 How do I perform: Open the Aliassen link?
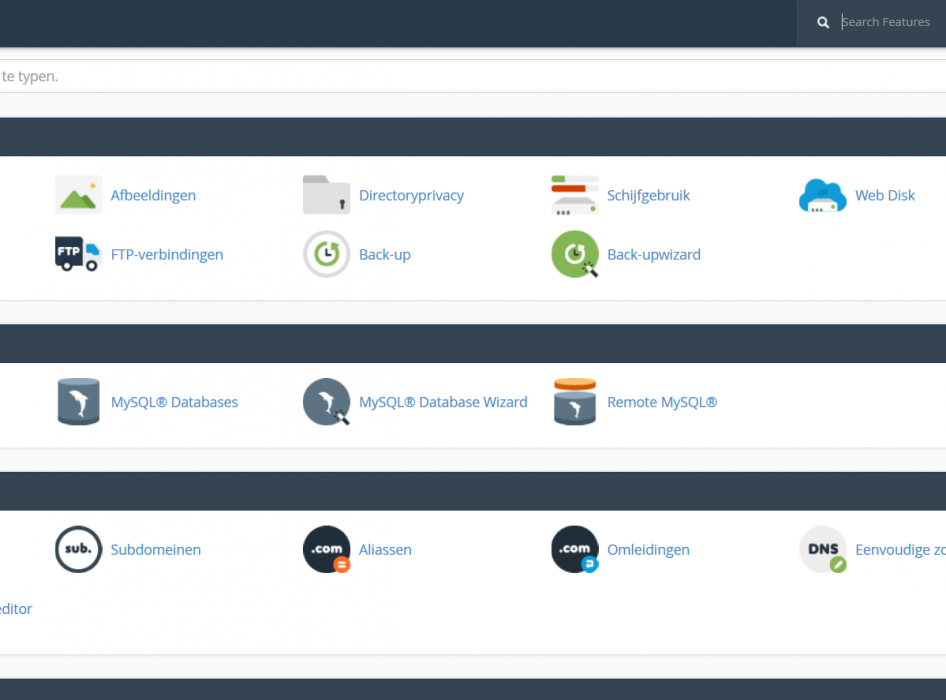coord(386,550)
